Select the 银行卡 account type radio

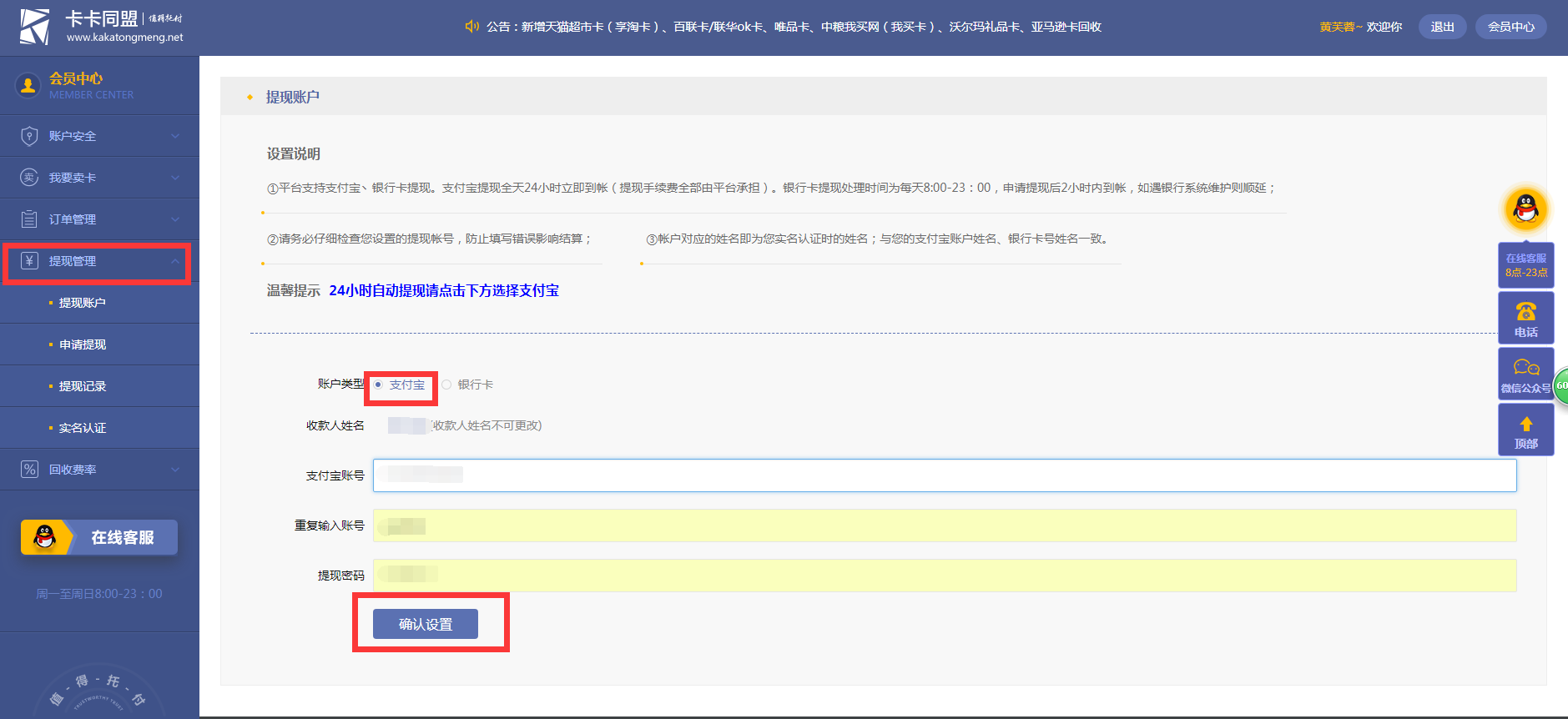coord(446,385)
